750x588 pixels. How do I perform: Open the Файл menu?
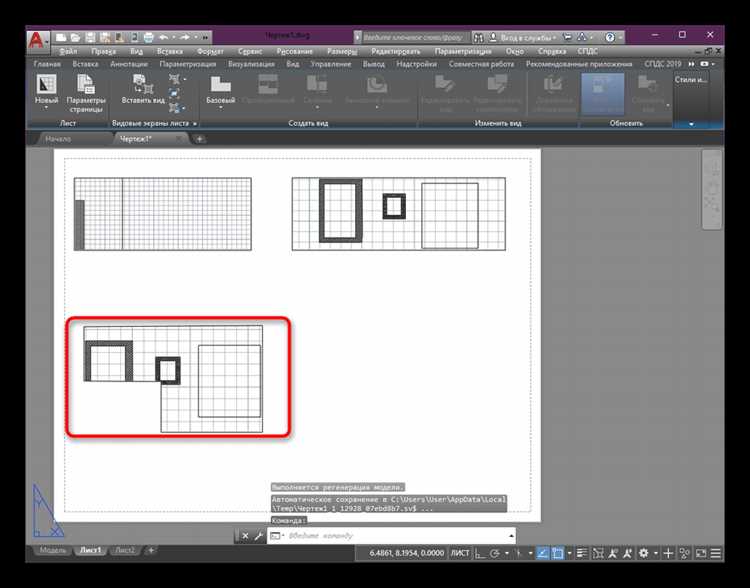click(69, 51)
